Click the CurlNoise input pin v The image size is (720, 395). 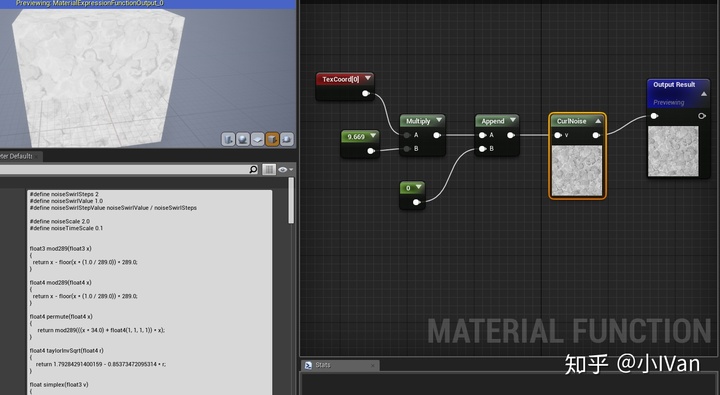tap(557, 135)
